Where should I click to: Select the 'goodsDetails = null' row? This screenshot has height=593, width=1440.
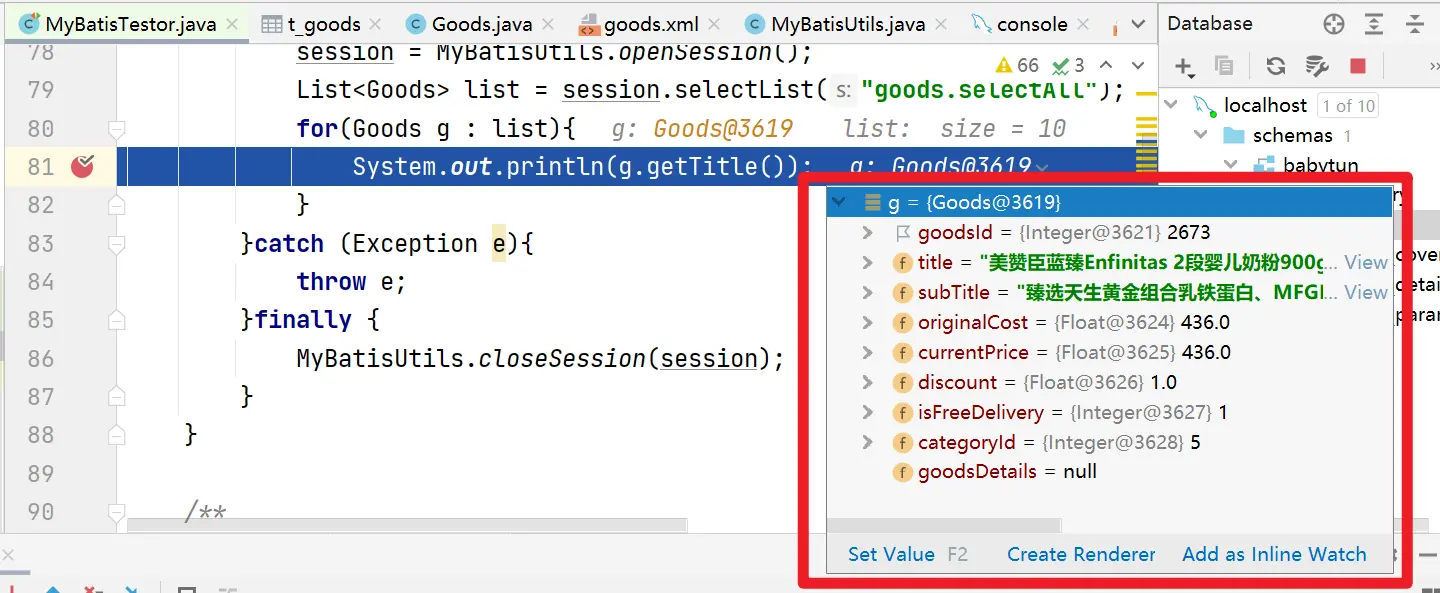pos(1109,472)
